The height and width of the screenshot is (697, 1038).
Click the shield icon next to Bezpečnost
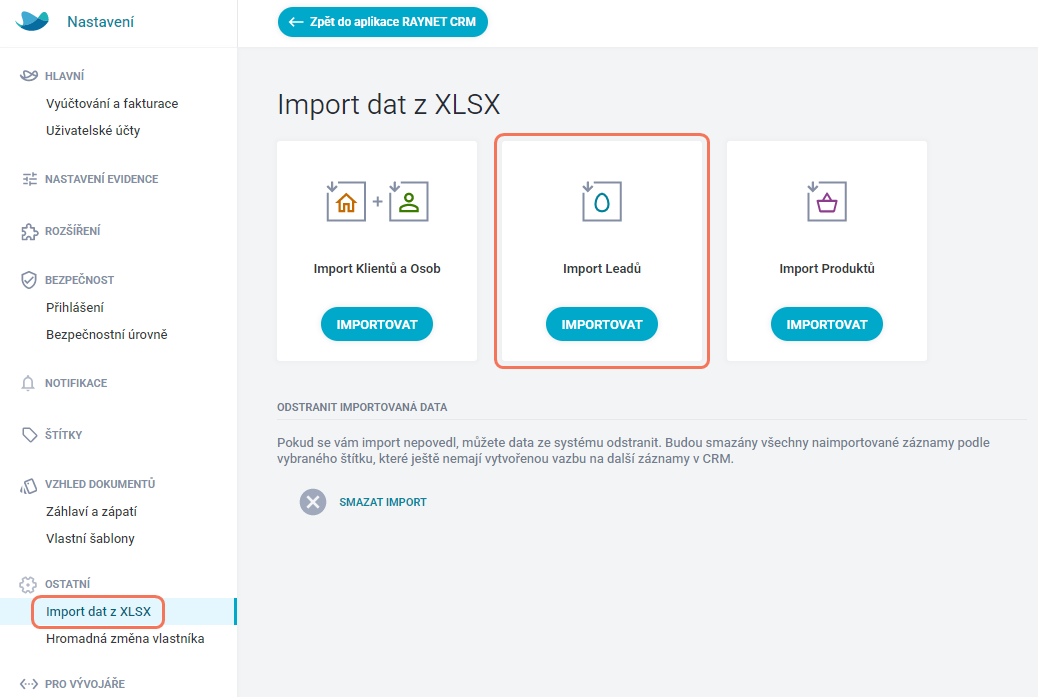[28, 280]
